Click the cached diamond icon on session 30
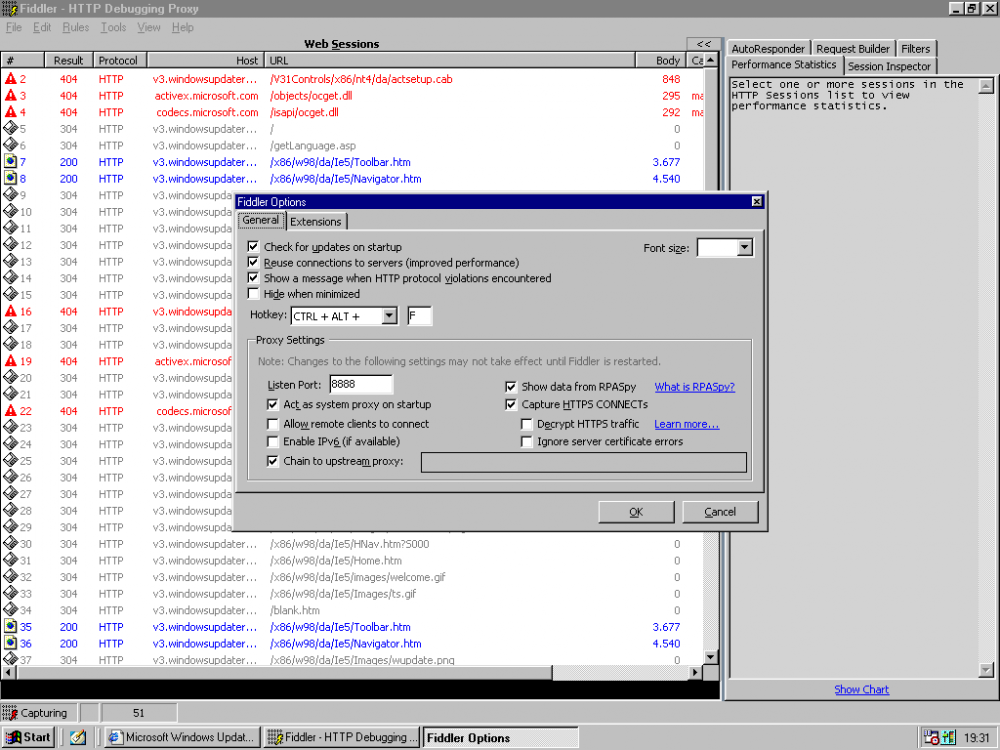Screen dimensions: 1000x750 pos(10,544)
